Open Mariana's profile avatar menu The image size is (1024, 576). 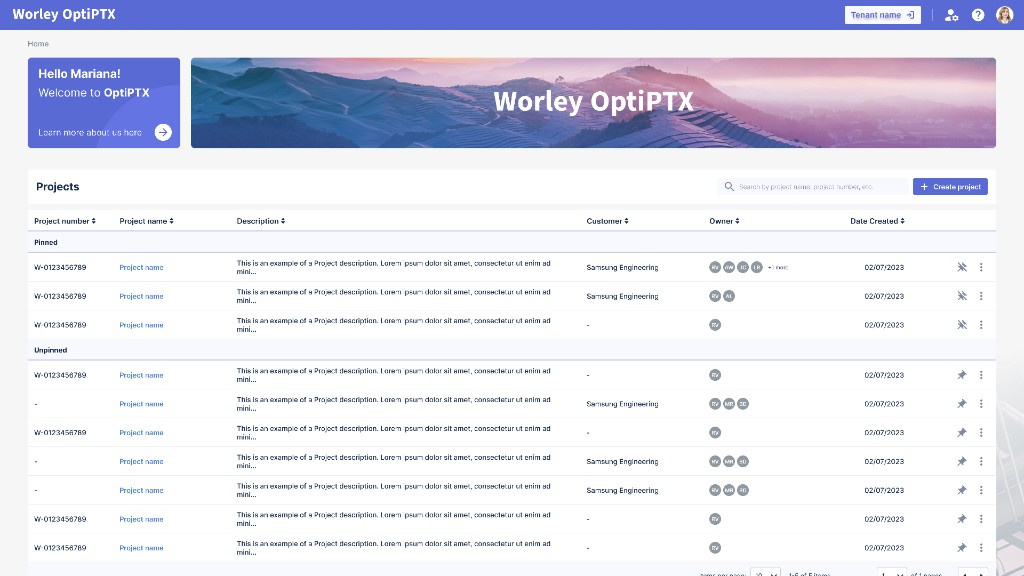1004,14
